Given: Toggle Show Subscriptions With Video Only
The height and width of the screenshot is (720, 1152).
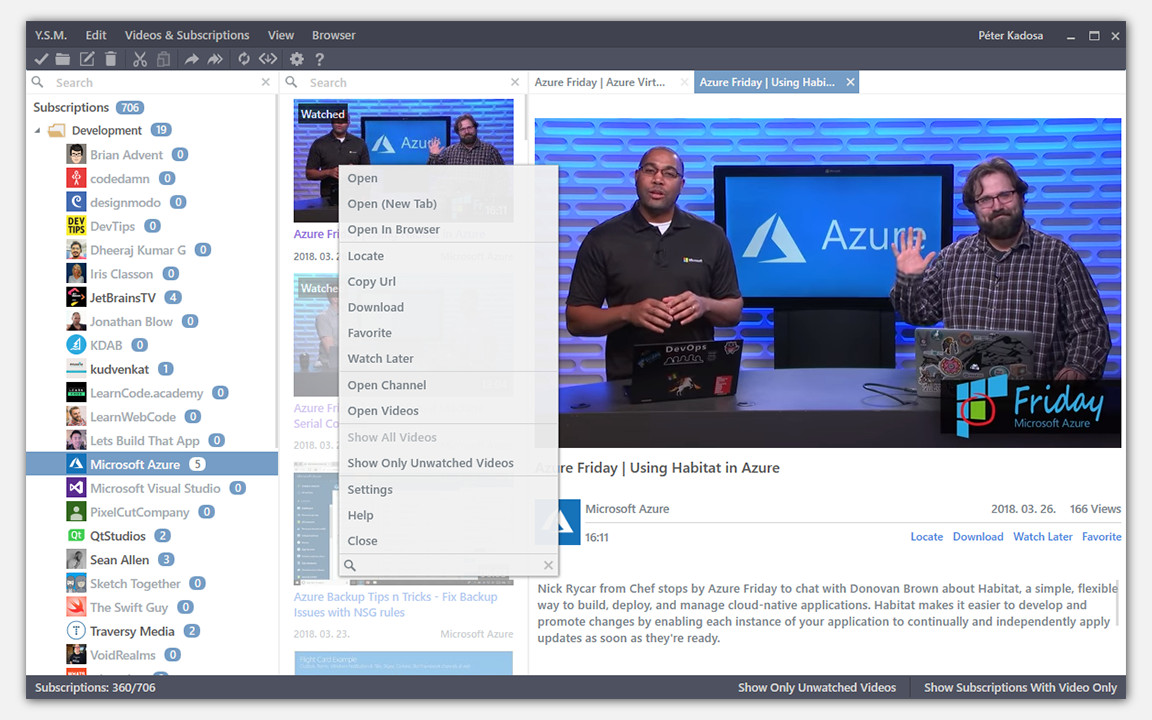Looking at the screenshot, I should click(x=1020, y=688).
